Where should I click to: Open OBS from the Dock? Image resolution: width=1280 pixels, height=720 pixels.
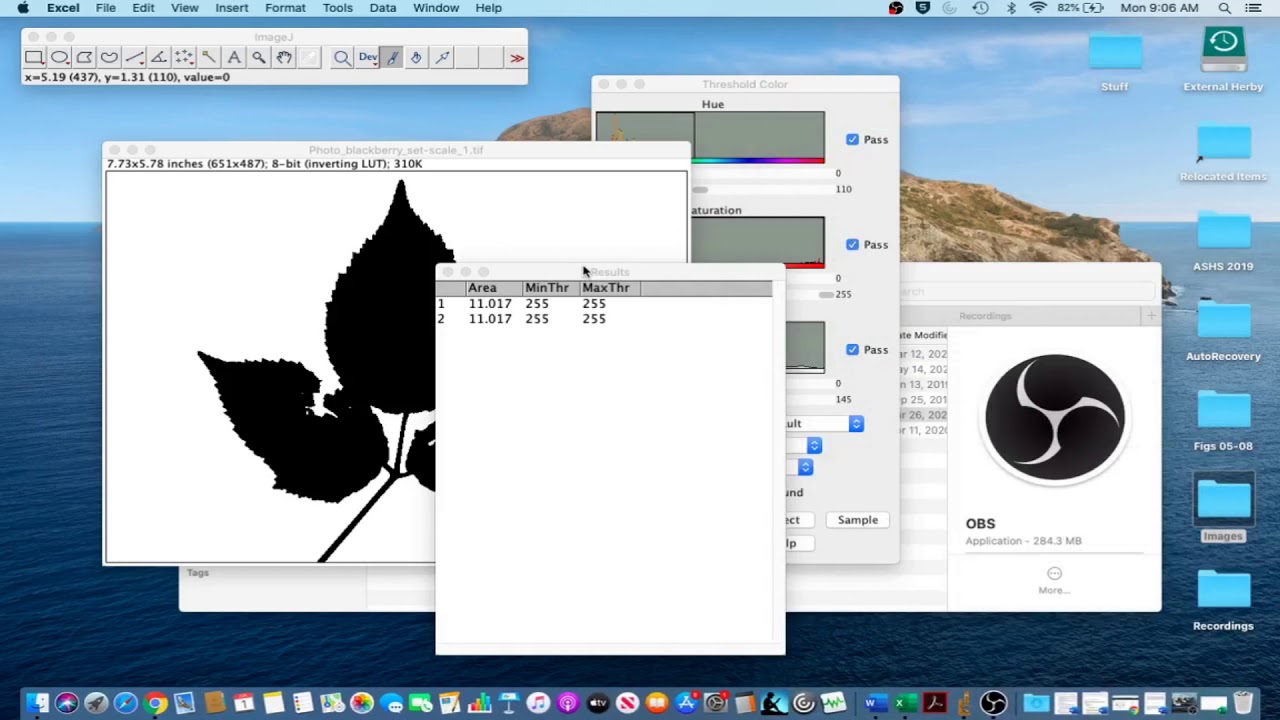tap(994, 703)
